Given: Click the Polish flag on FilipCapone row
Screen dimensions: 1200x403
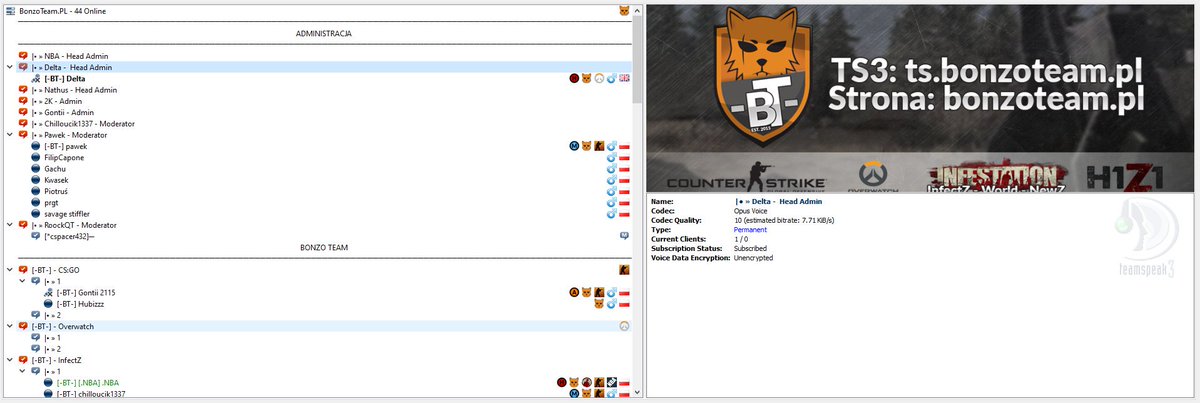Looking at the screenshot, I should tap(624, 157).
